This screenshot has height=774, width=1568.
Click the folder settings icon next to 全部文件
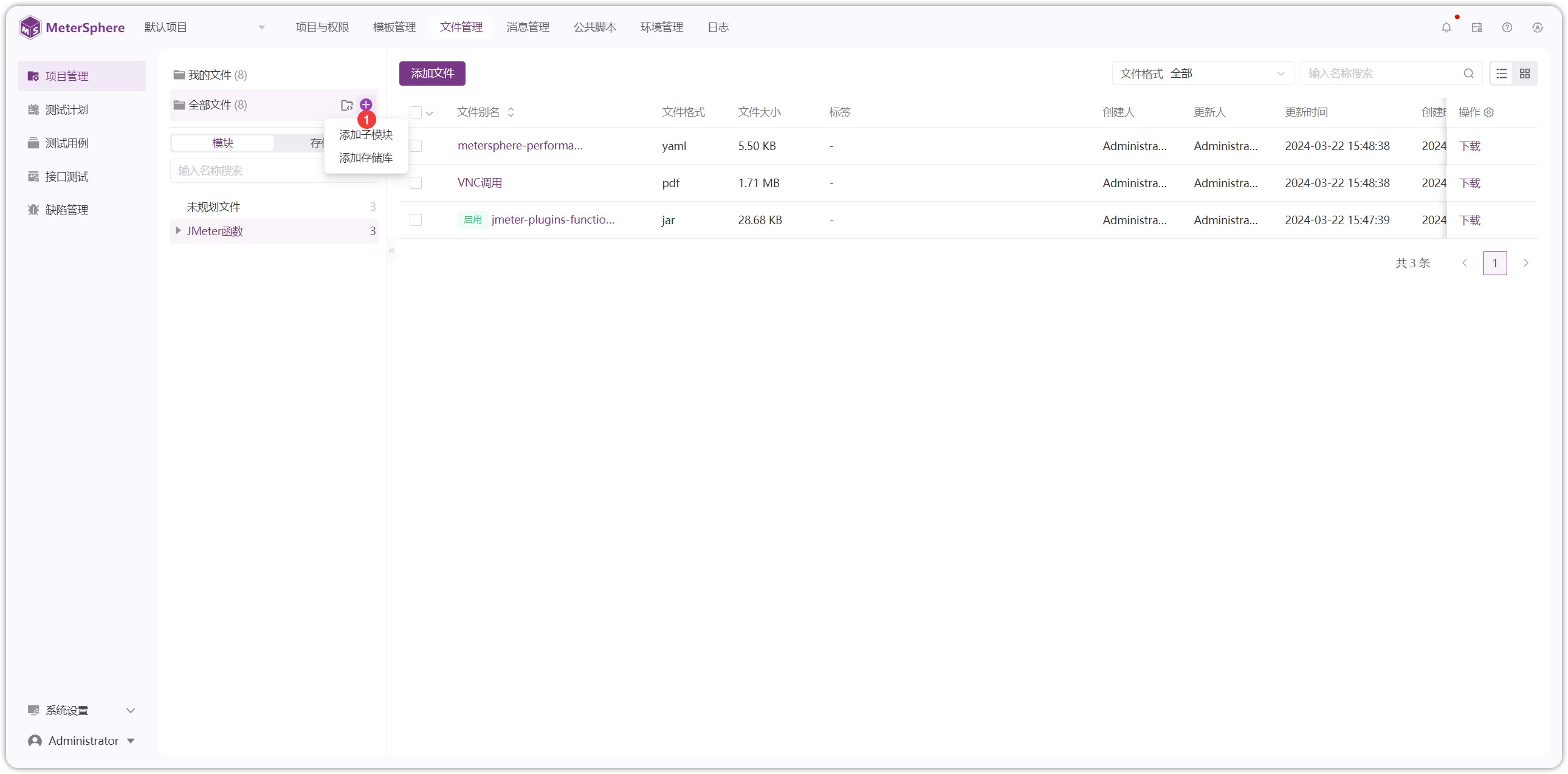click(347, 104)
